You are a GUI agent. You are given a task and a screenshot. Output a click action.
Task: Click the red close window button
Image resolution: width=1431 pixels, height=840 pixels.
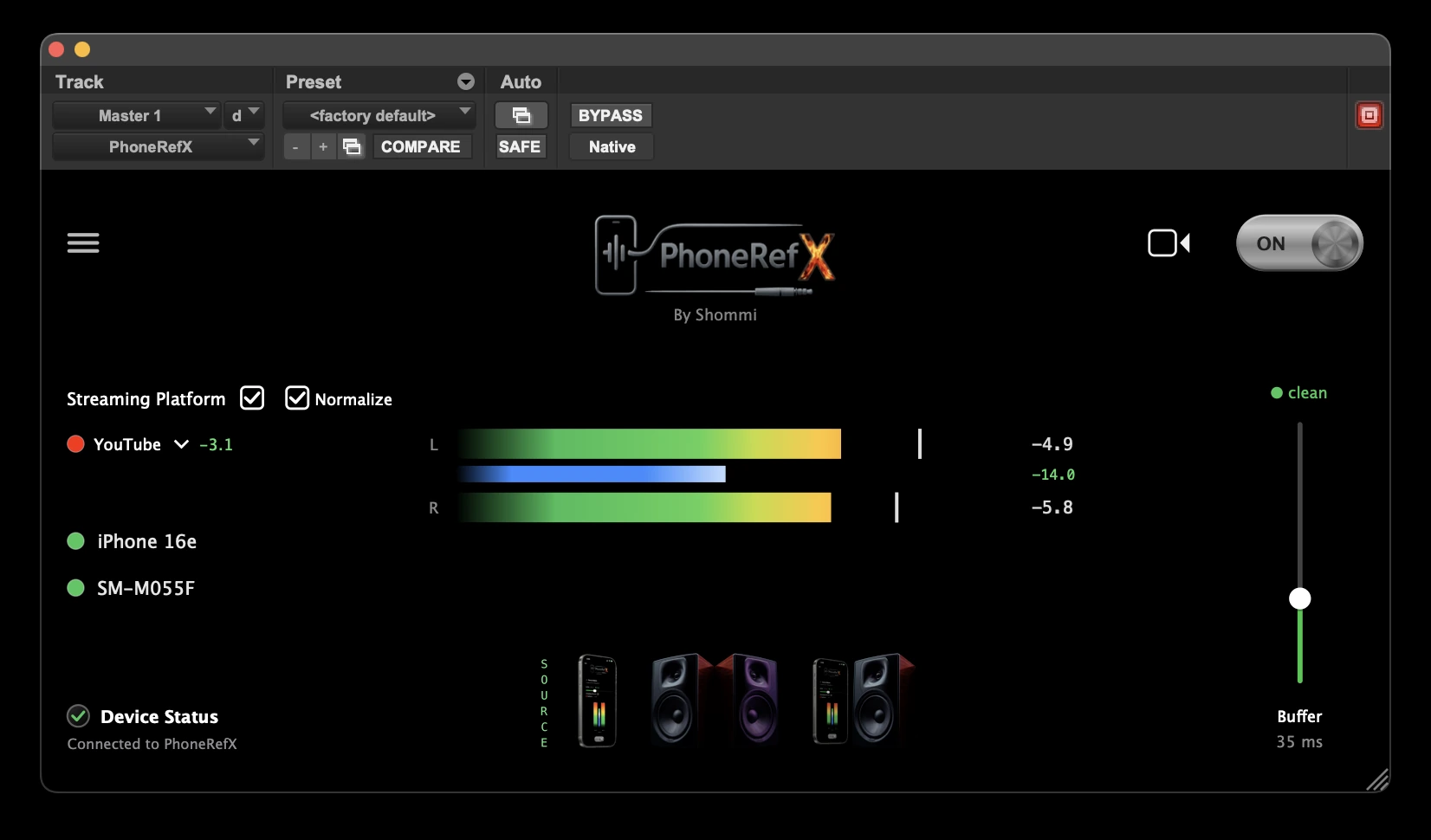coord(56,49)
